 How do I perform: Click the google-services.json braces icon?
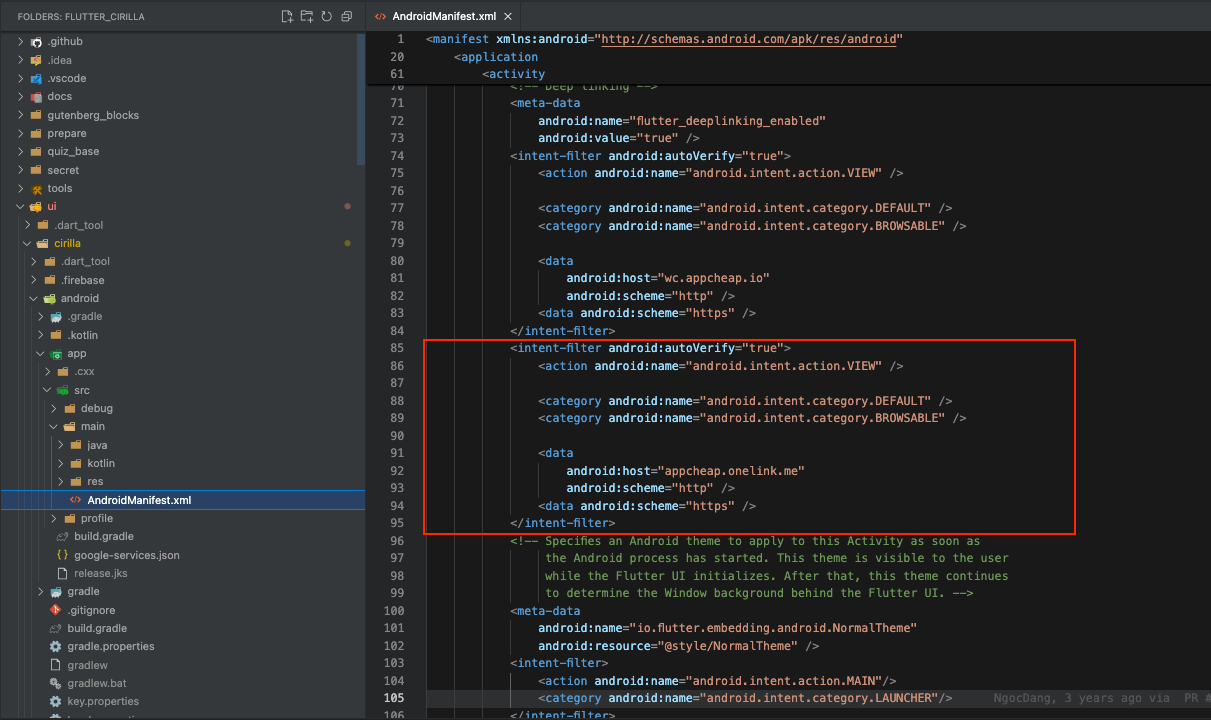pos(63,555)
